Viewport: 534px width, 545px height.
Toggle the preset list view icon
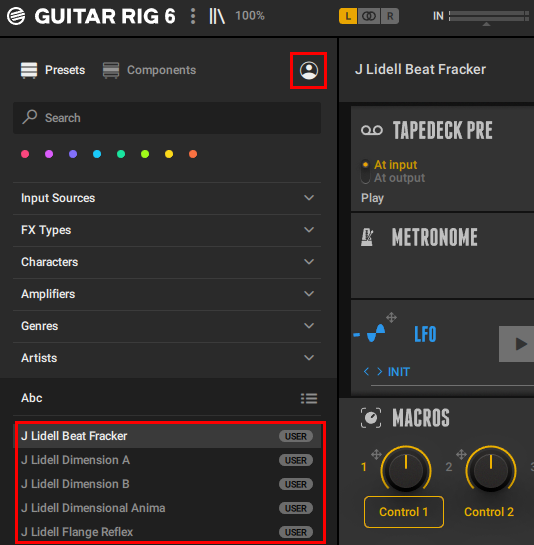point(309,398)
